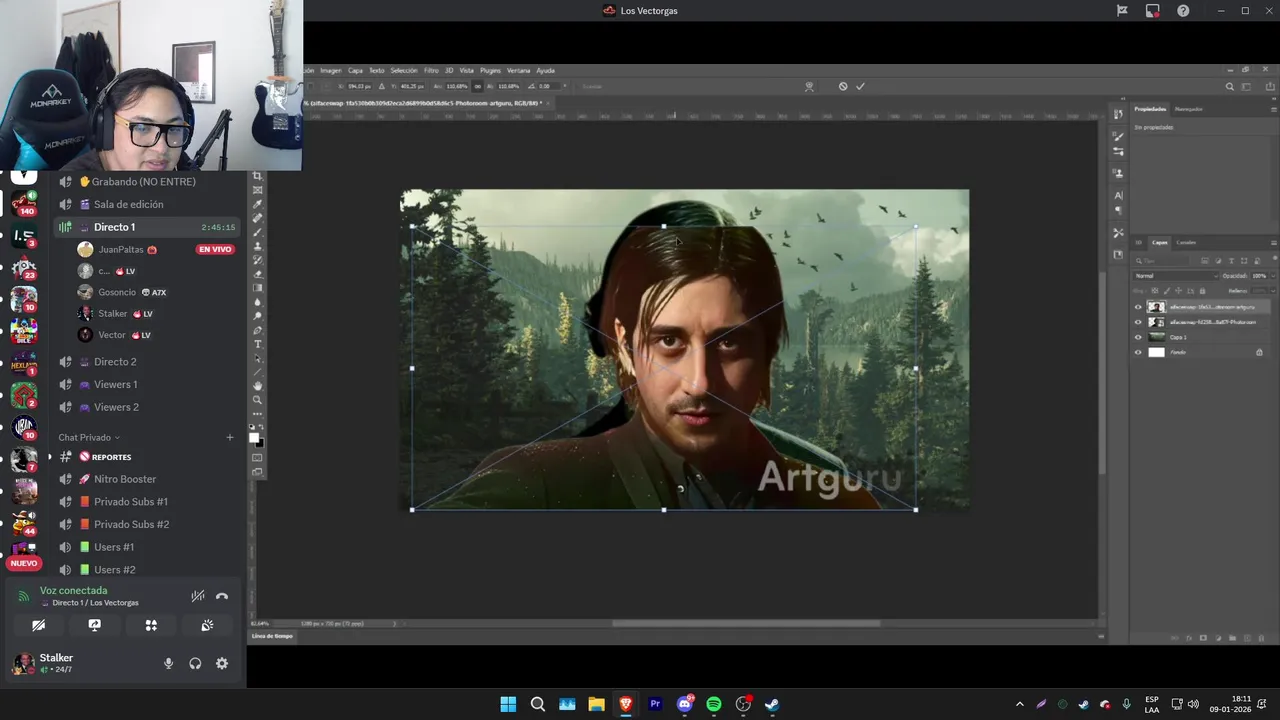Open Discord user settings gear
Image resolution: width=1280 pixels, height=720 pixels.
click(222, 663)
